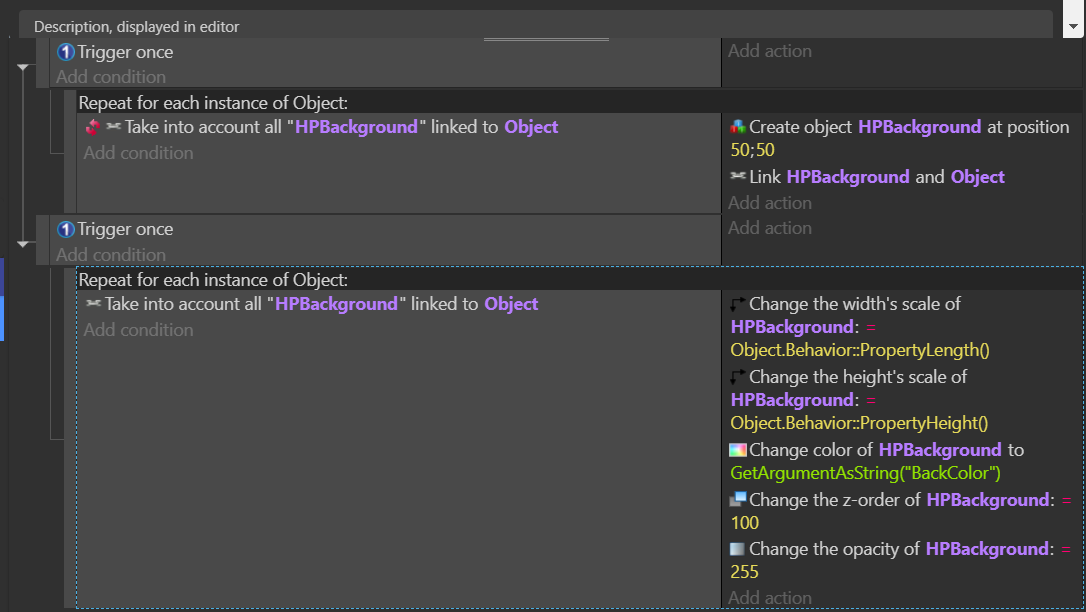Click the Change z-order action icon
This screenshot has width=1086, height=612.
pyautogui.click(x=738, y=499)
